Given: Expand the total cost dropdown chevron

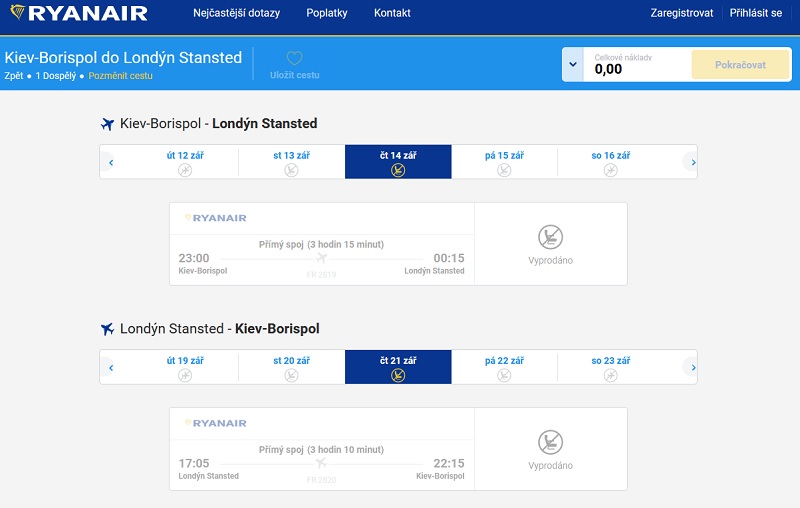Looking at the screenshot, I should 573,65.
